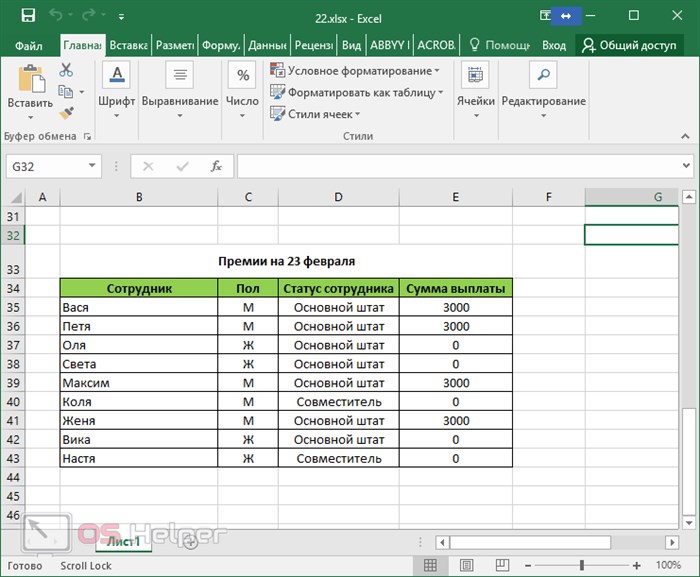Switch to the Вставка tab
The height and width of the screenshot is (577, 700).
click(129, 45)
